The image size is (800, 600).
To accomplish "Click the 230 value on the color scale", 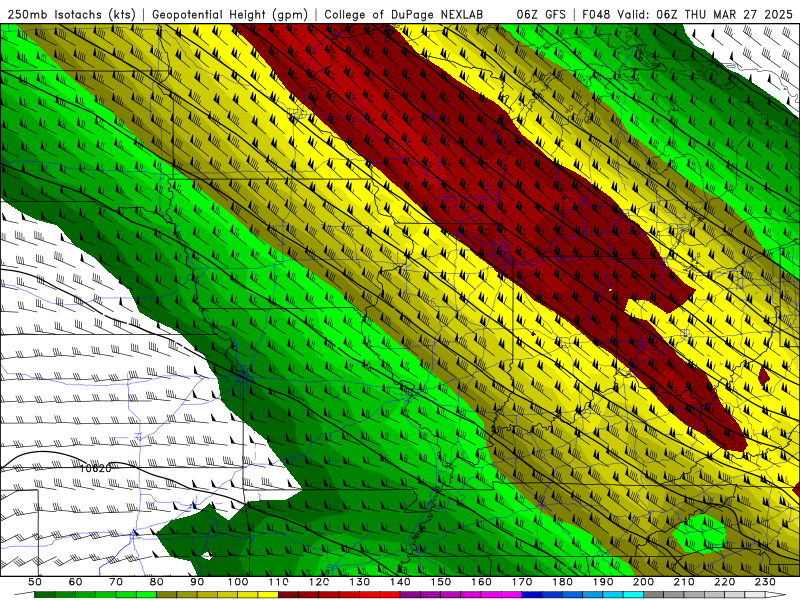I will click(765, 582).
